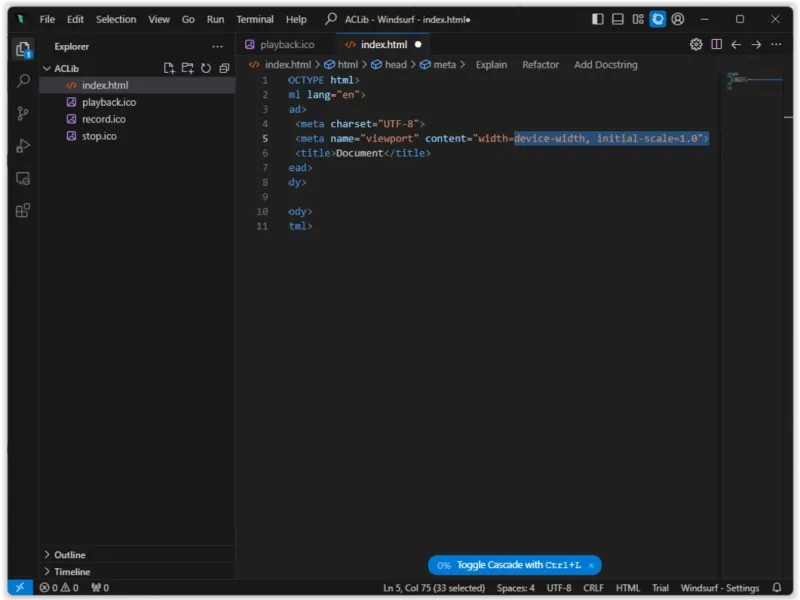
Task: Open breadcrumb meta element dropdown
Action: pyautogui.click(x=438, y=65)
